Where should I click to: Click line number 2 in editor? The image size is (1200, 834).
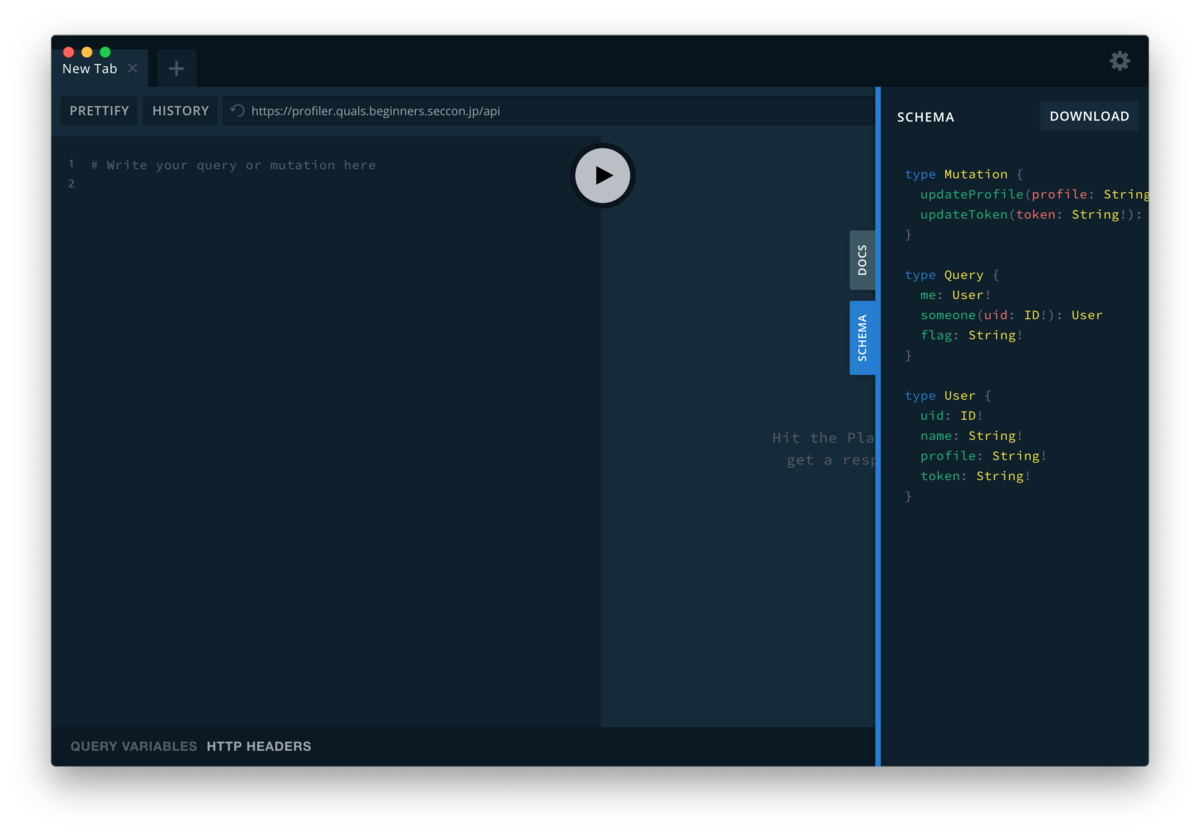click(x=71, y=184)
